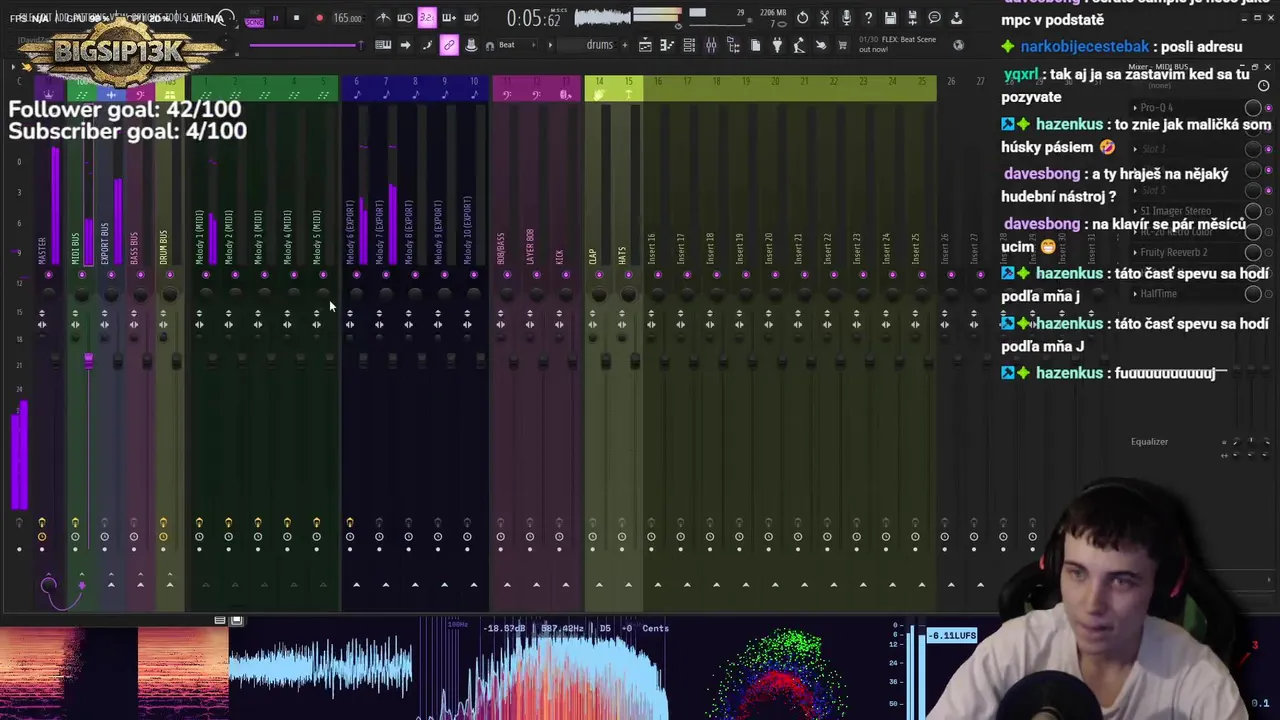Screen dimensions: 1280x720
Task: Mute the DRUM BUS mixer track
Action: pos(169,275)
